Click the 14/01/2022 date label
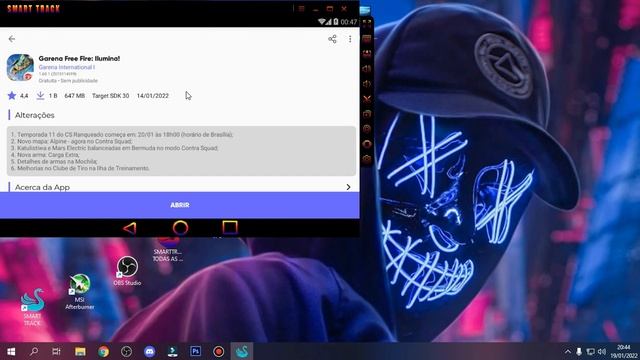The image size is (640, 360). 153,96
